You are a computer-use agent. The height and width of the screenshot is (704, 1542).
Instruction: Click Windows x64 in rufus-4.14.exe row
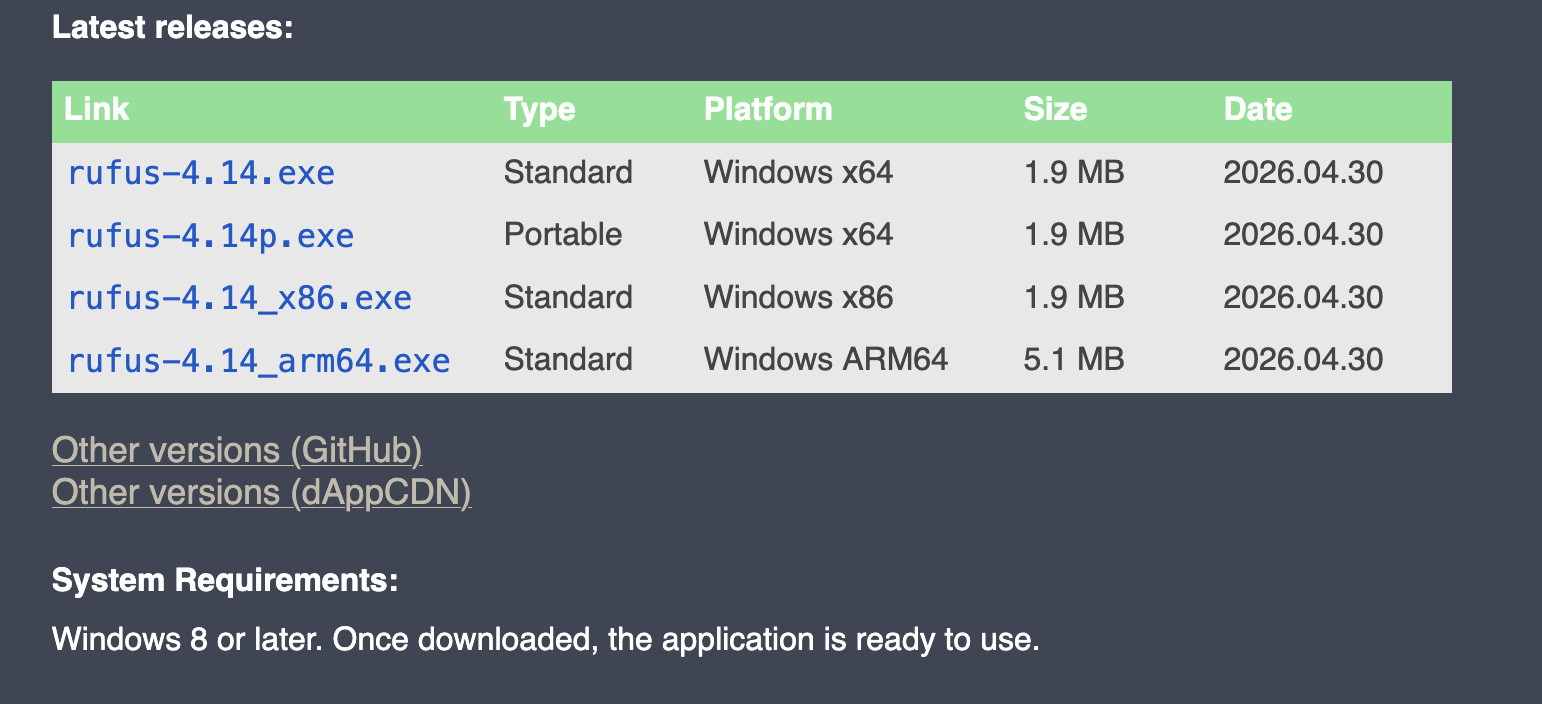[799, 172]
